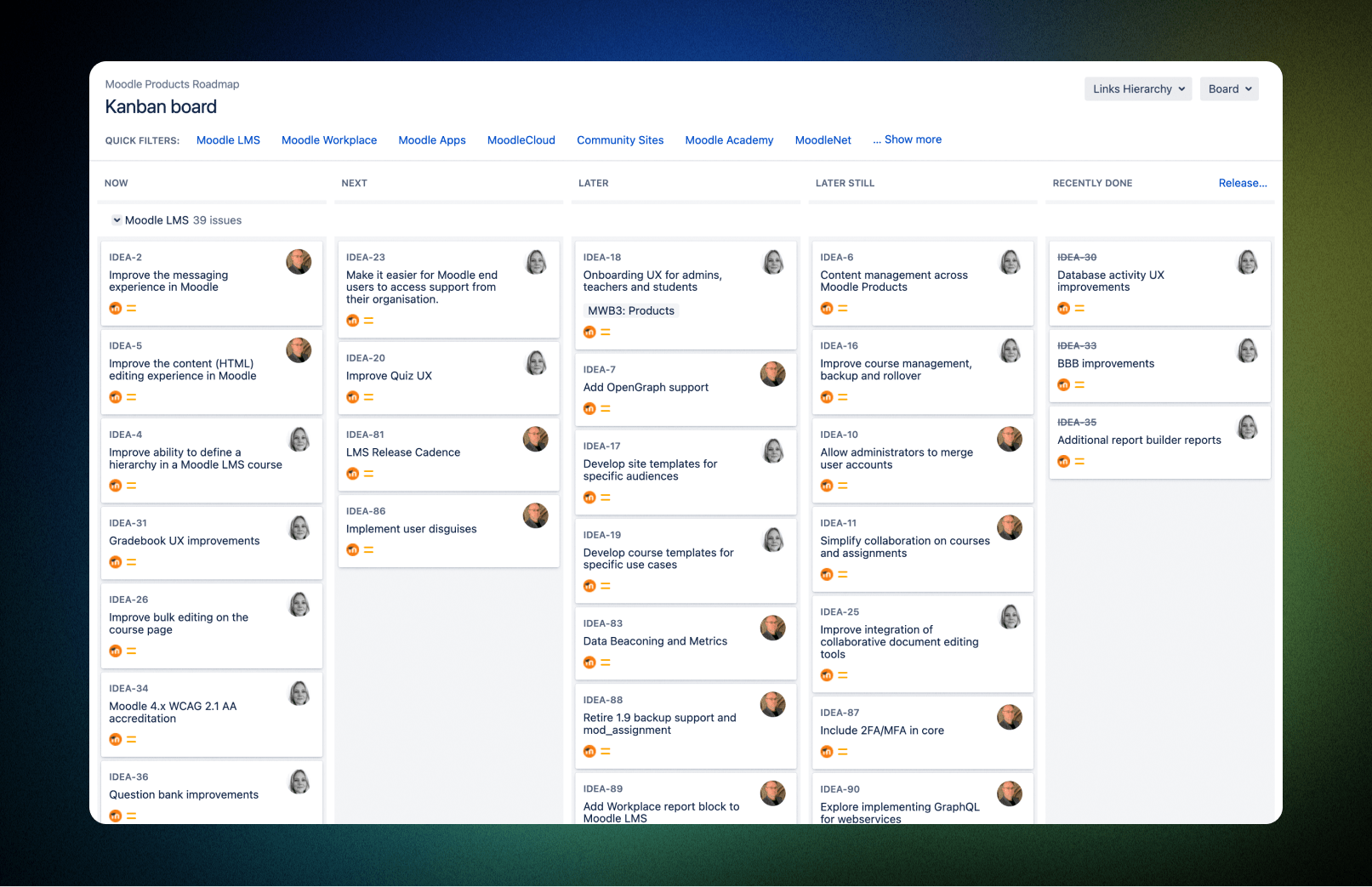Click the assignee avatar on IDEA-83 card

773,628
